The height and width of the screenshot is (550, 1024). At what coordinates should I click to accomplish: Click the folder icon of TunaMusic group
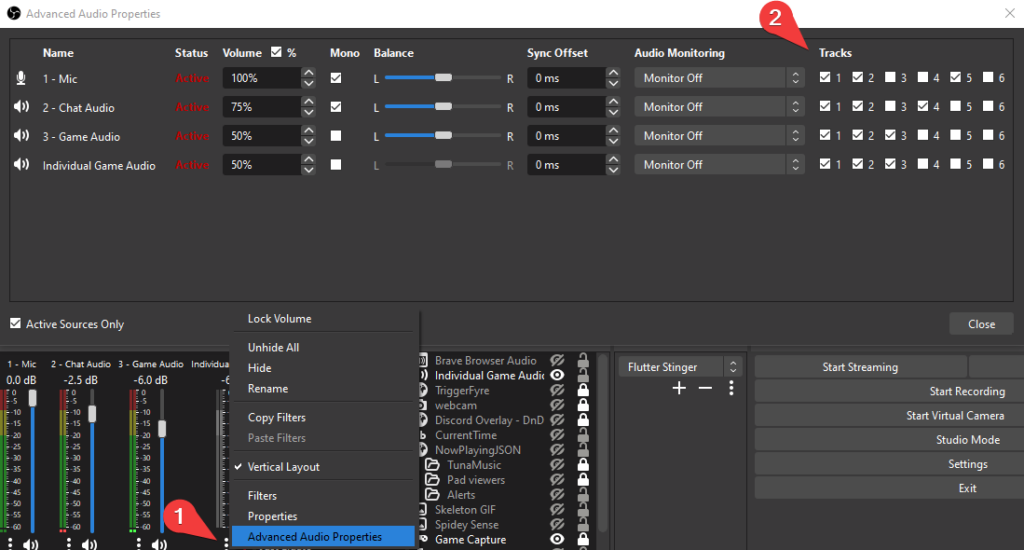tap(432, 464)
